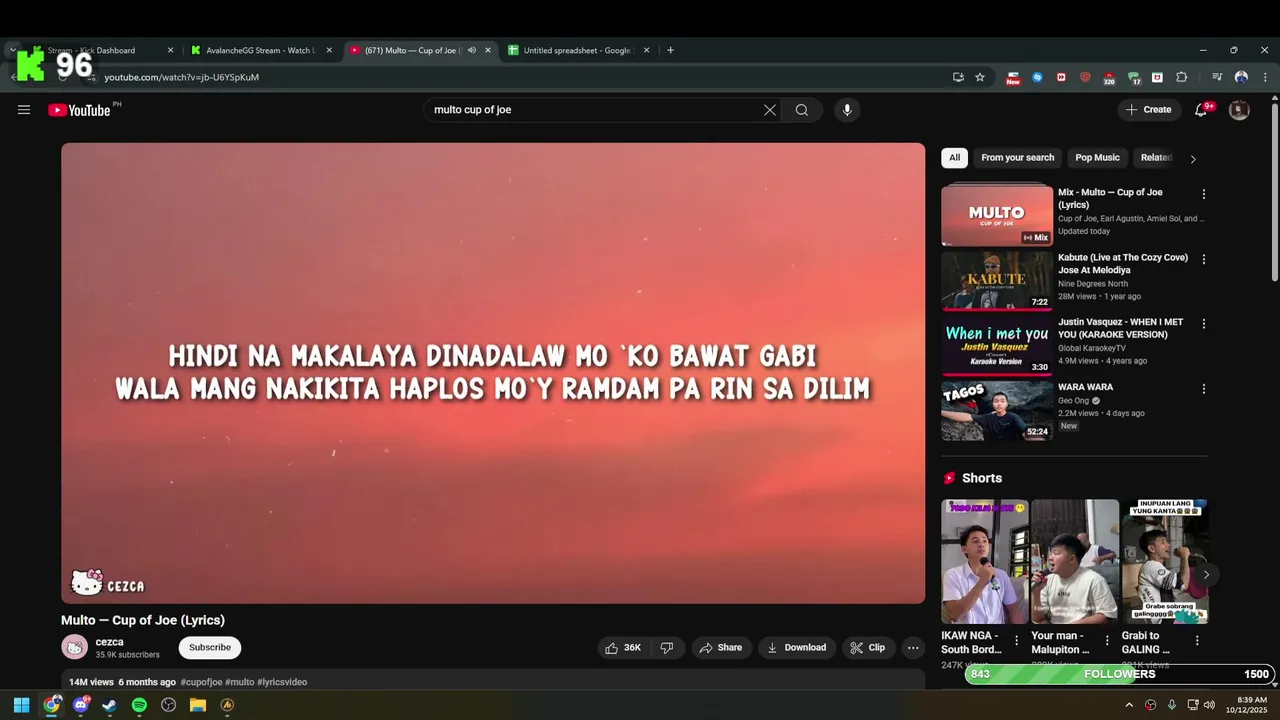Open the Shazam browser extension
The height and width of the screenshot is (720, 1280).
click(1037, 77)
